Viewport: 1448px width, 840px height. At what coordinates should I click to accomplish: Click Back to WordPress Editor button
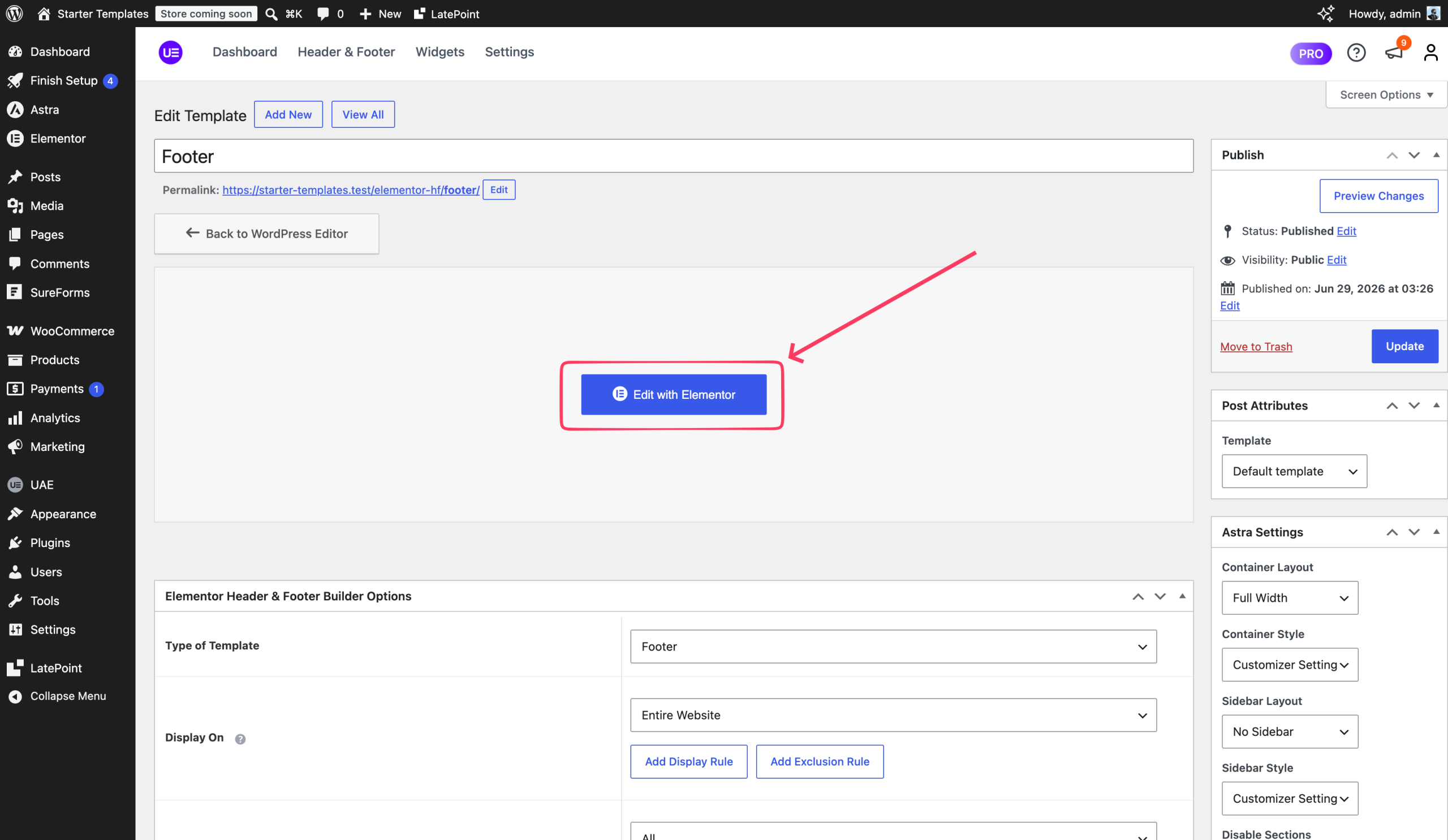(x=266, y=233)
